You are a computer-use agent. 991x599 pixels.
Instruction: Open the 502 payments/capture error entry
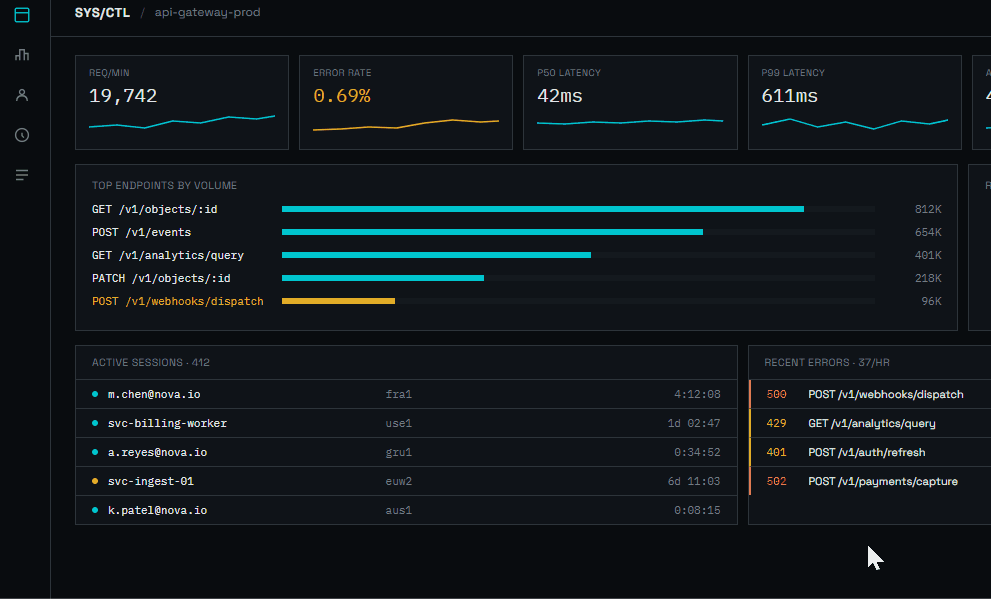click(870, 481)
